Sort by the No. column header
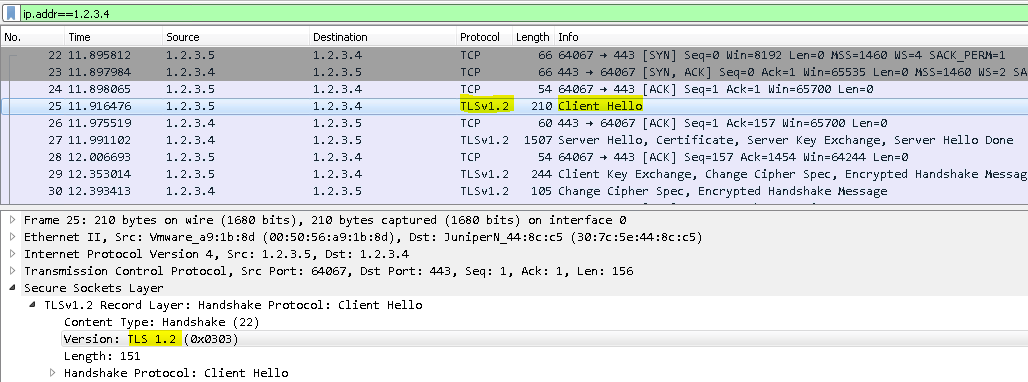The image size is (1028, 382). 32,37
